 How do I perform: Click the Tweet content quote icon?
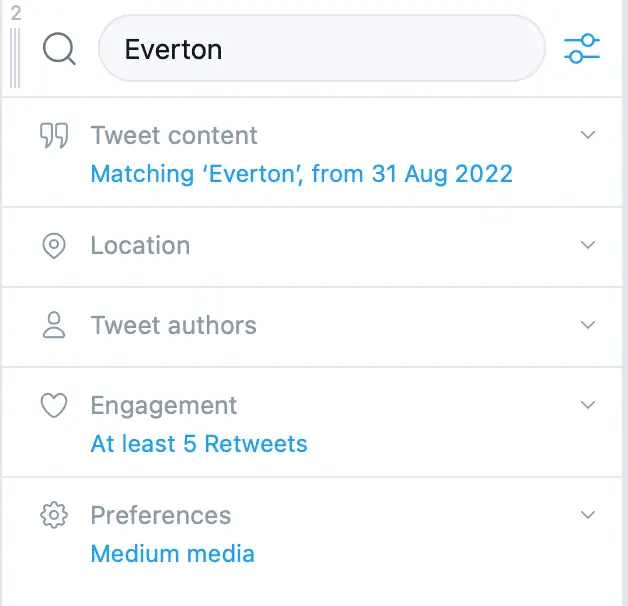click(x=54, y=135)
